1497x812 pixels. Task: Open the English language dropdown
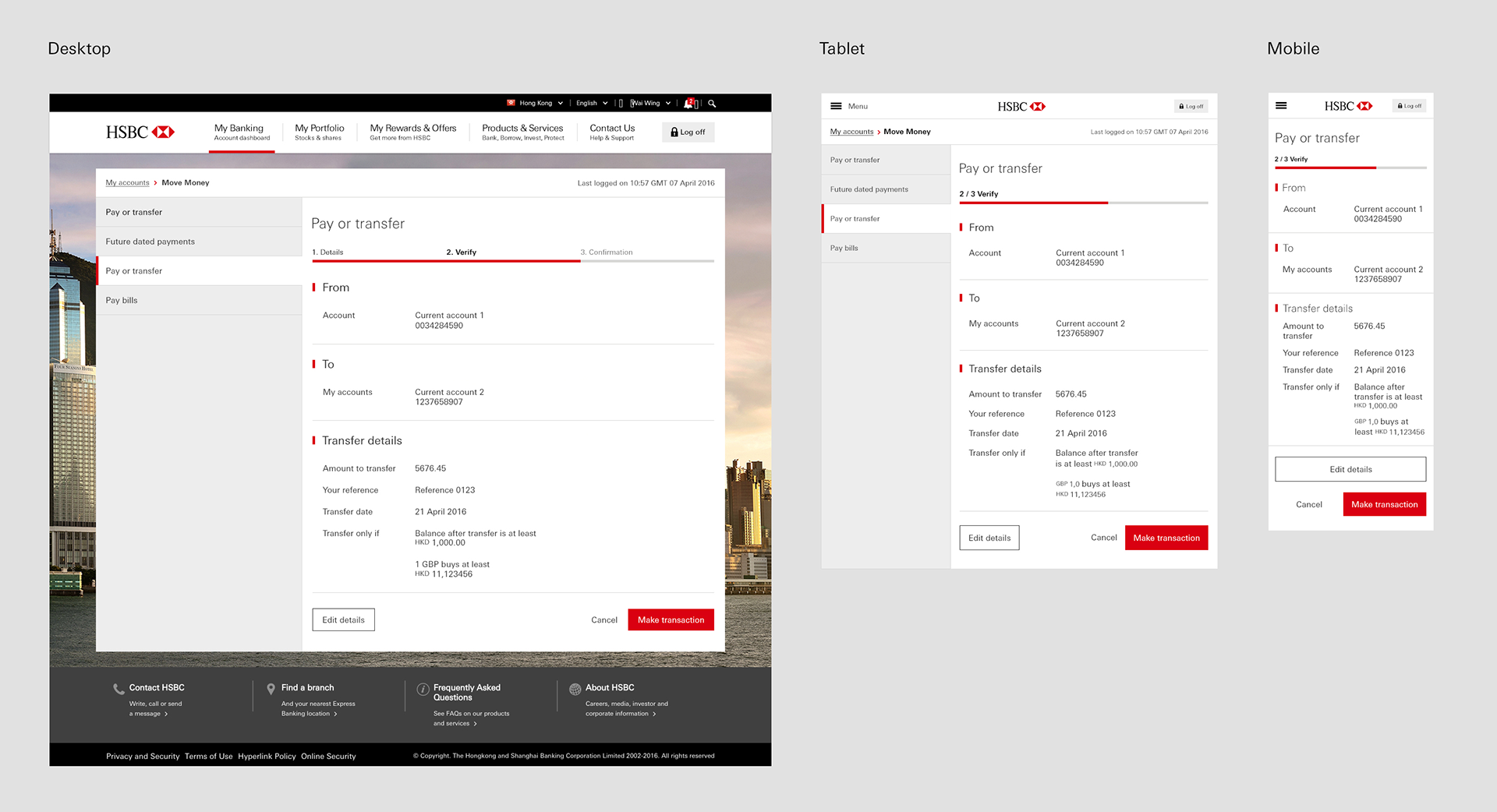click(x=592, y=103)
